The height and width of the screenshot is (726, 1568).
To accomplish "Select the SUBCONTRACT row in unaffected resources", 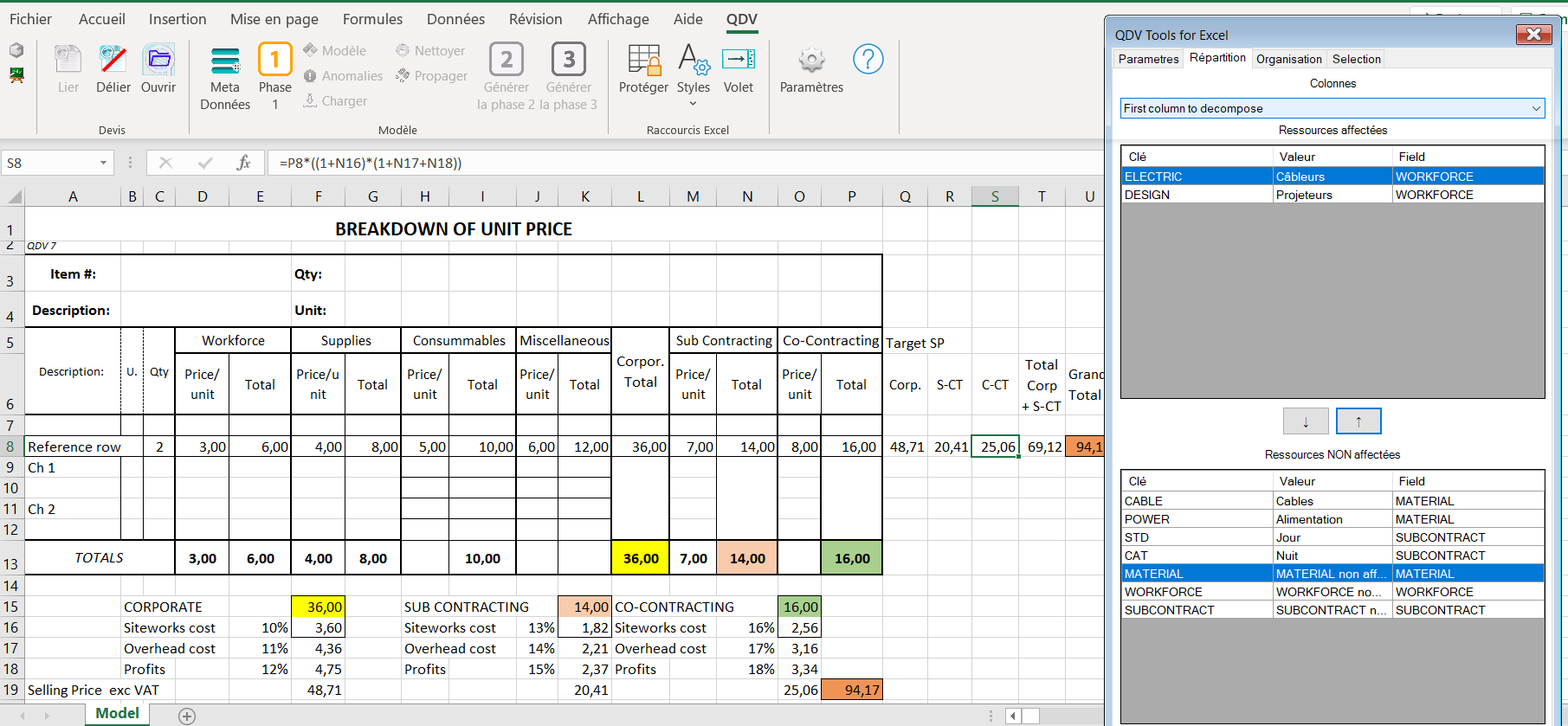I will pos(1332,610).
